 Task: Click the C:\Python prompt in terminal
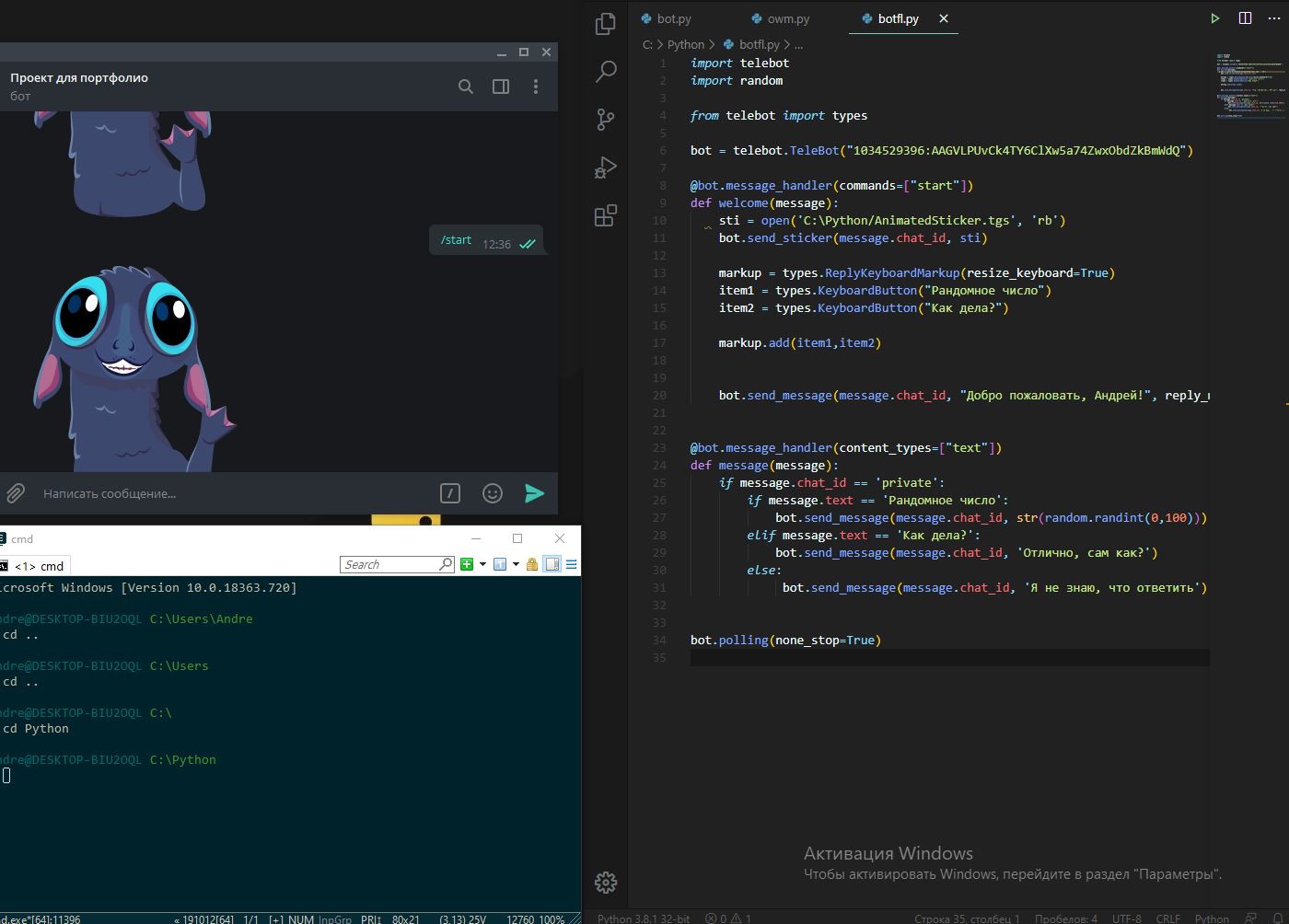[183, 760]
